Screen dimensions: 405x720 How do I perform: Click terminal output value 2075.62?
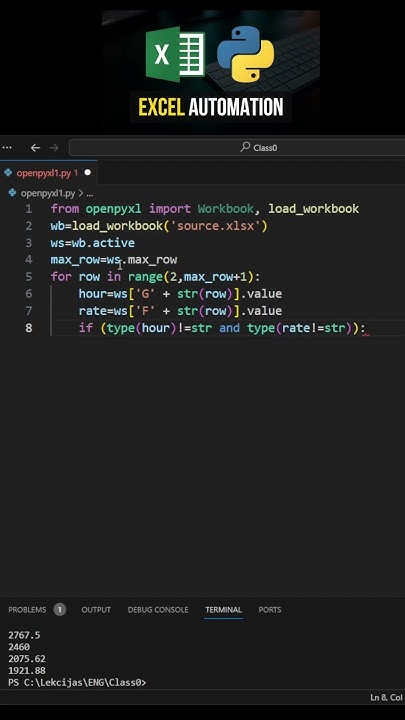27,659
